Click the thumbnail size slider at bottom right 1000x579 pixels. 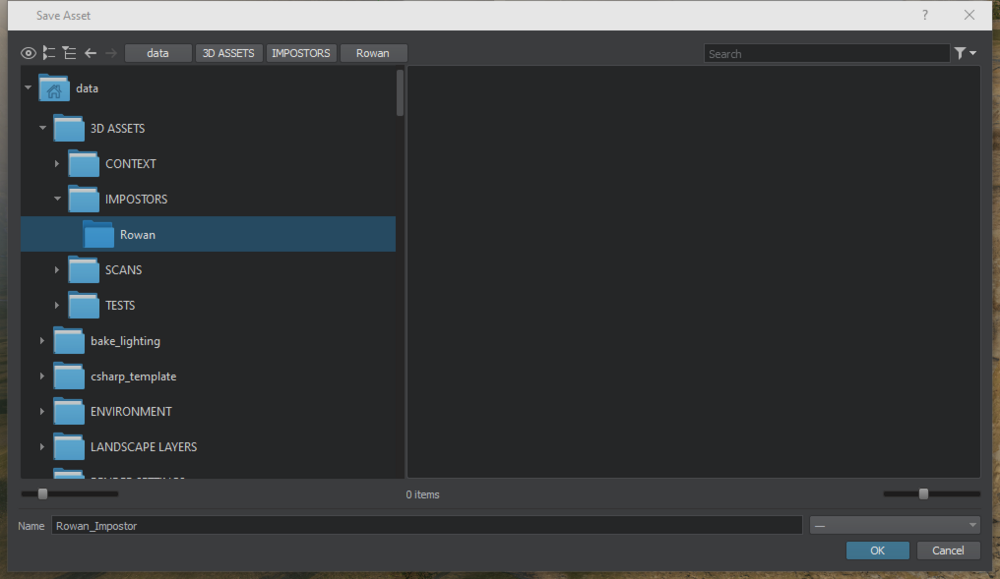click(924, 493)
